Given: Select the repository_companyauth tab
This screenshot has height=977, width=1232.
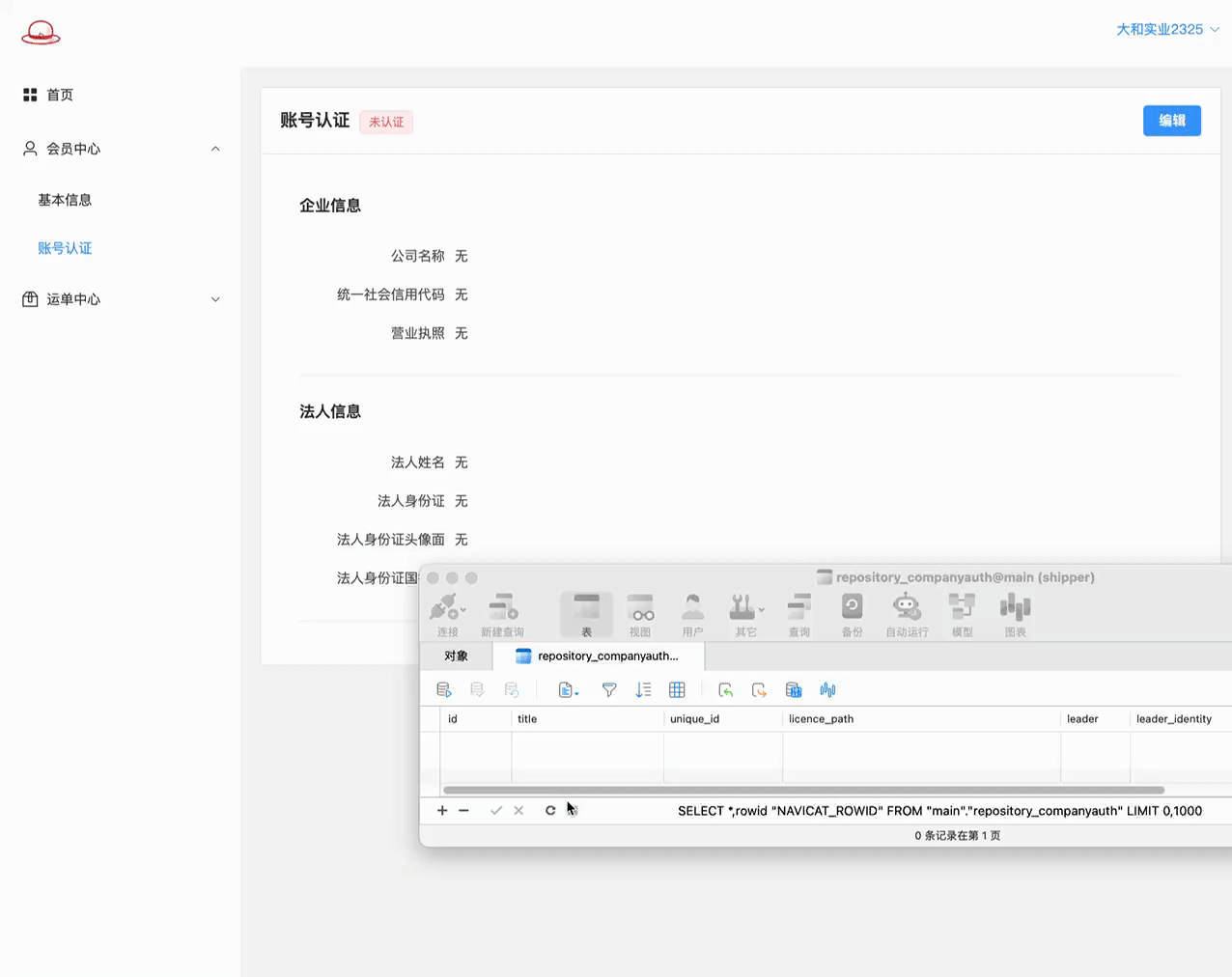Looking at the screenshot, I should point(599,656).
